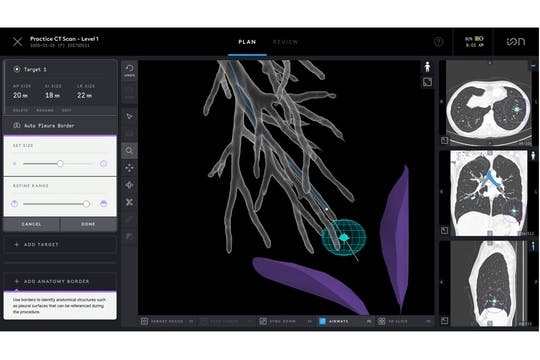Expand the Add Target section
This screenshot has width=540, height=360.
click(x=60, y=245)
